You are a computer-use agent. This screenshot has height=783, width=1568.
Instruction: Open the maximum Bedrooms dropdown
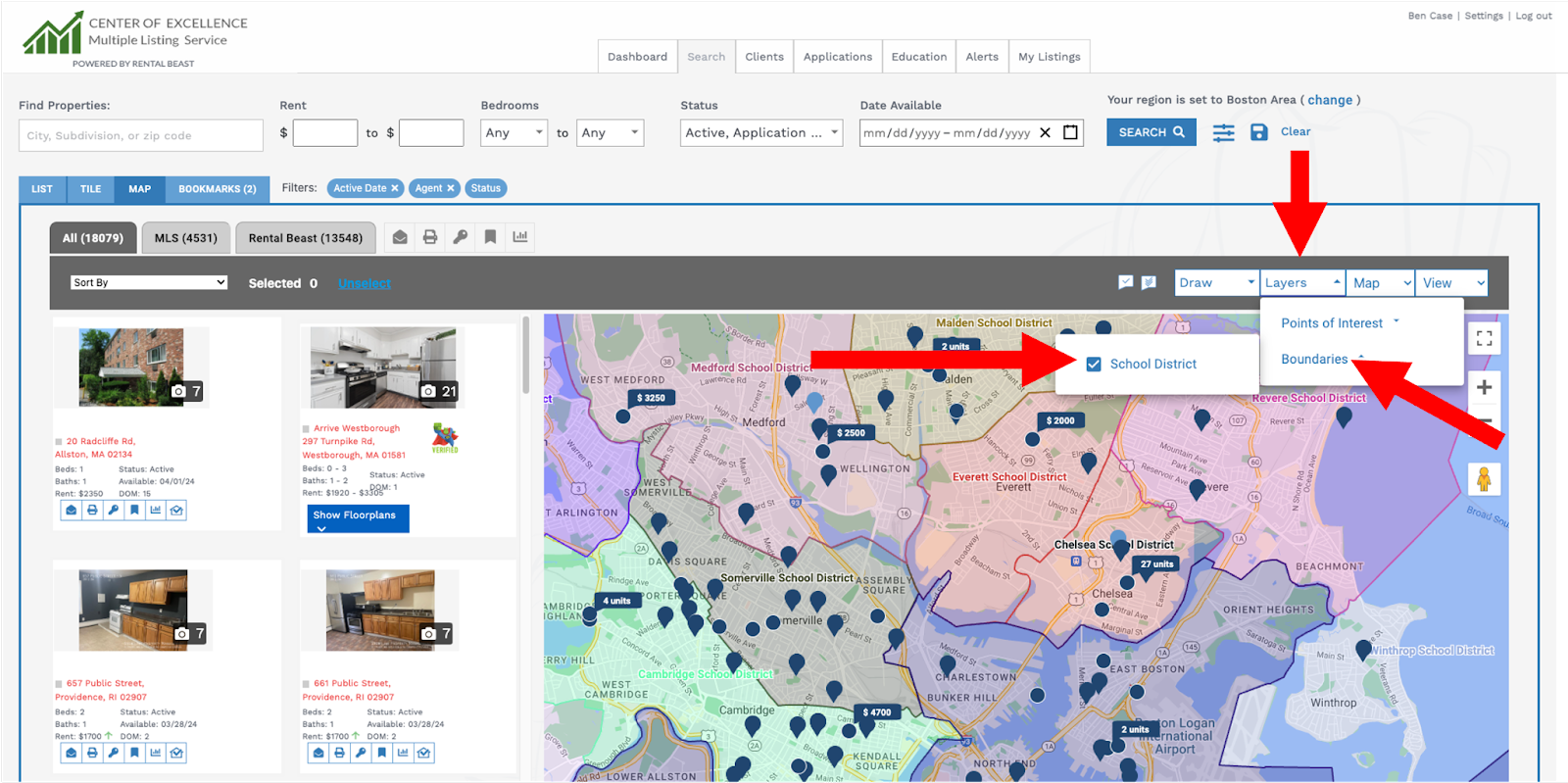(x=610, y=132)
